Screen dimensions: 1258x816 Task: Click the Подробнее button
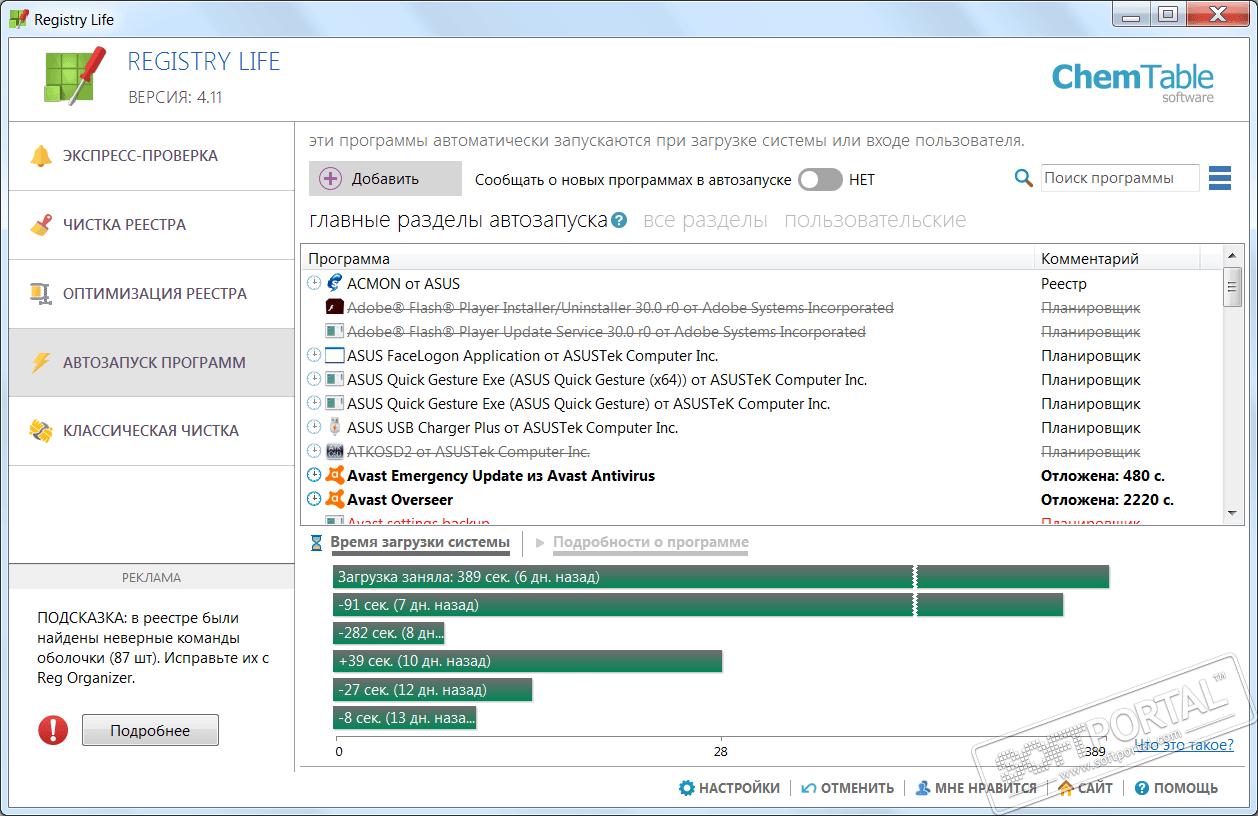tap(150, 731)
